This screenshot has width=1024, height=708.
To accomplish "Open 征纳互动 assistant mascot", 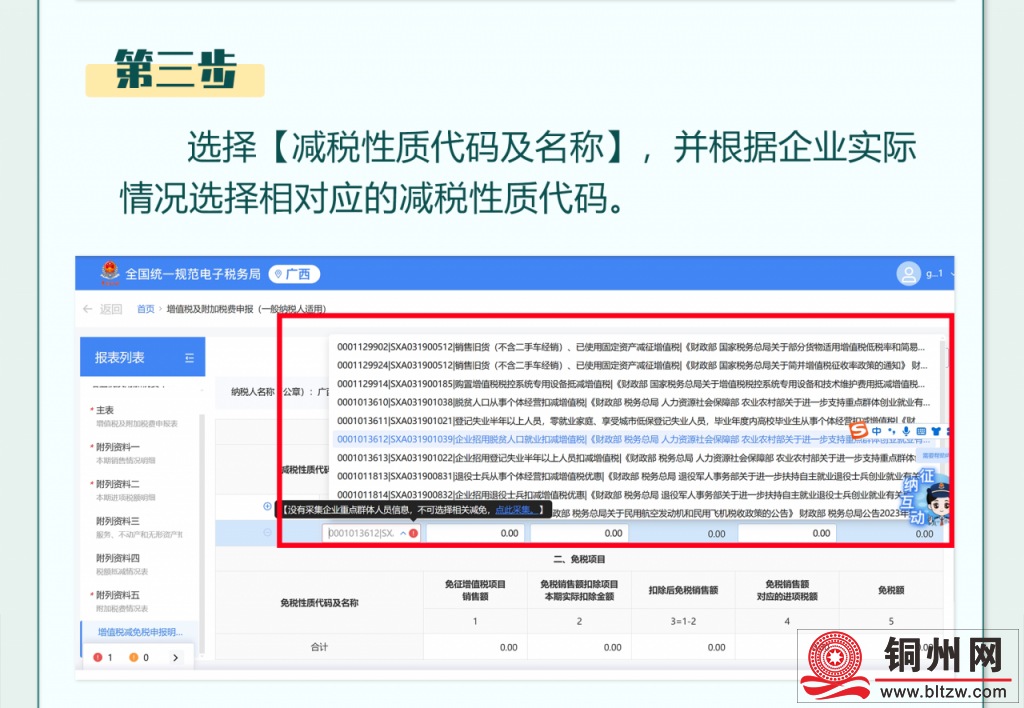I will click(927, 498).
